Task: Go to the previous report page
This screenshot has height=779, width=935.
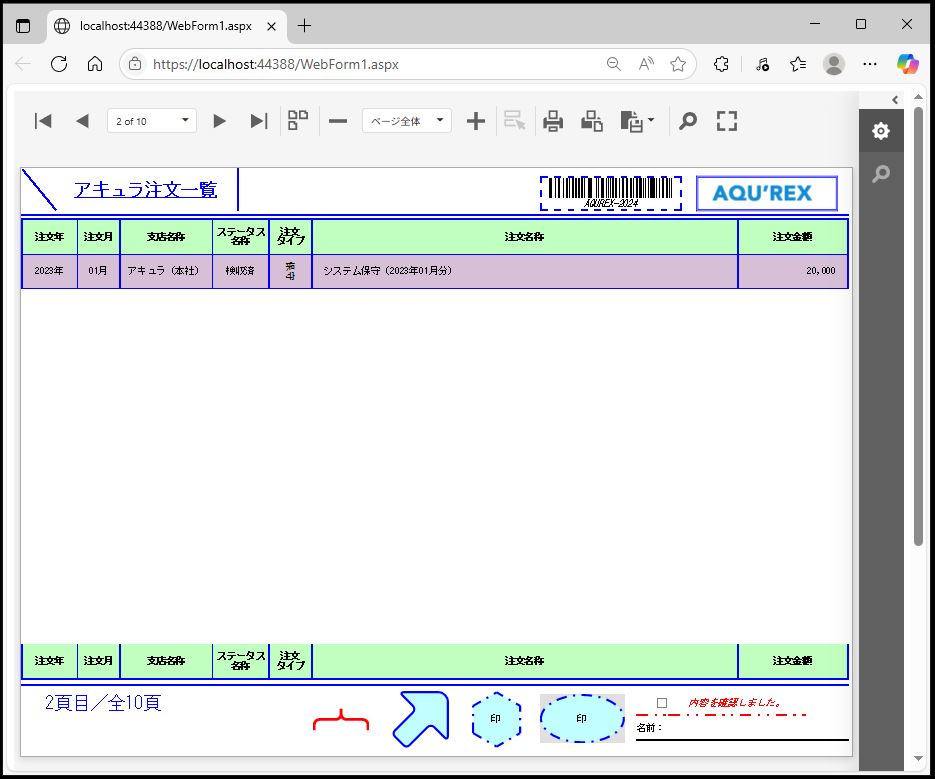Action: 82,121
